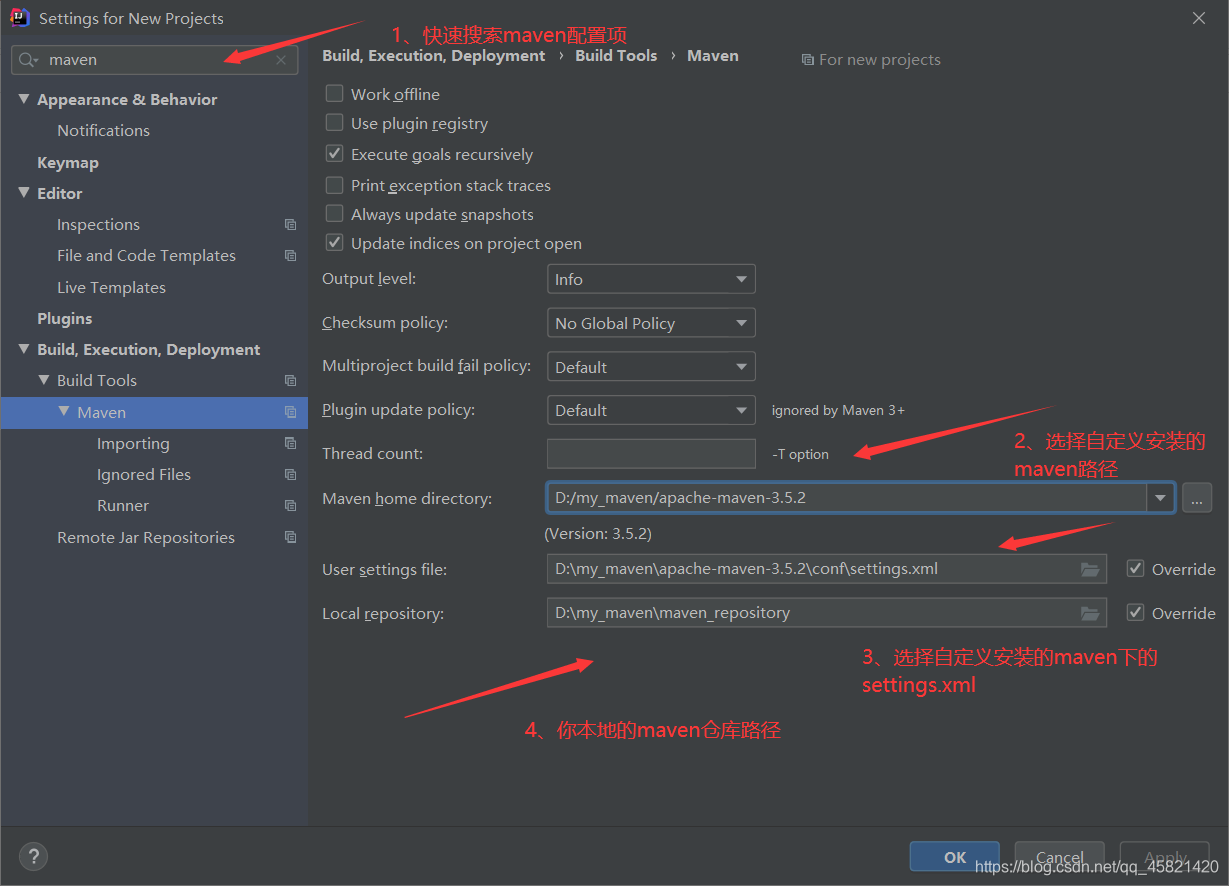Open Keymap settings page

click(x=68, y=162)
